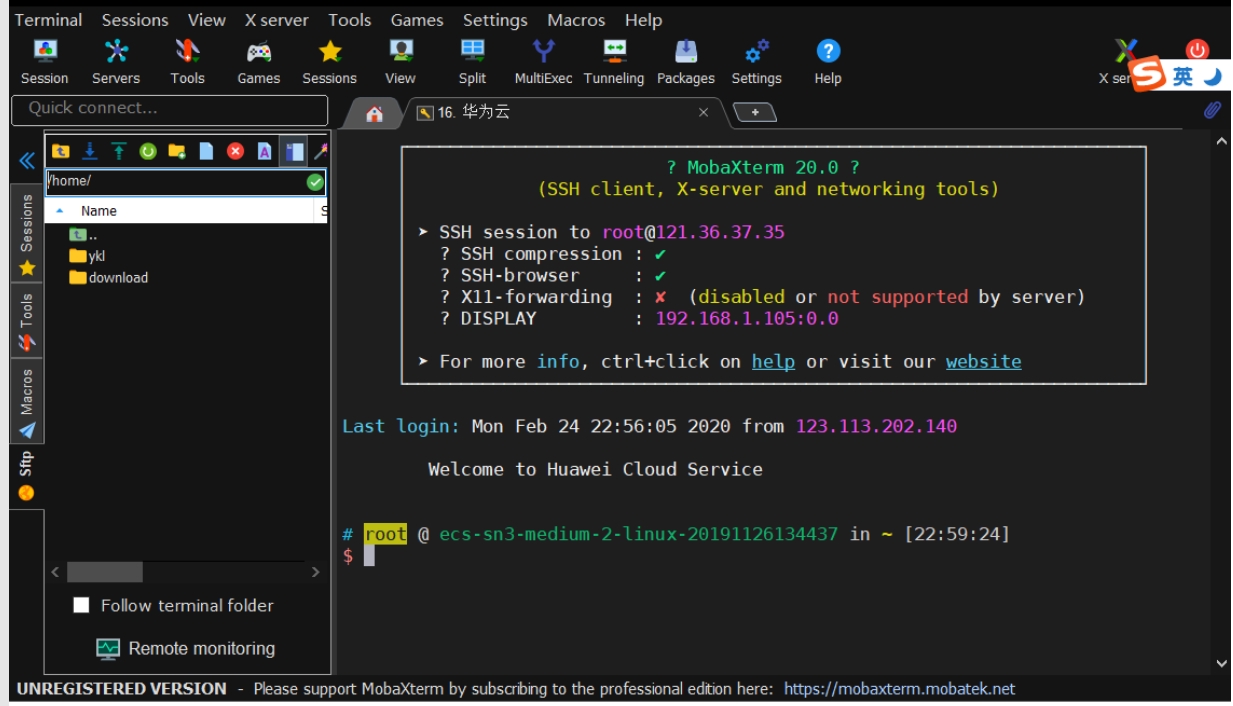The height and width of the screenshot is (706, 1233).
Task: Open the Settings gears toolbar icon
Action: pos(756,62)
